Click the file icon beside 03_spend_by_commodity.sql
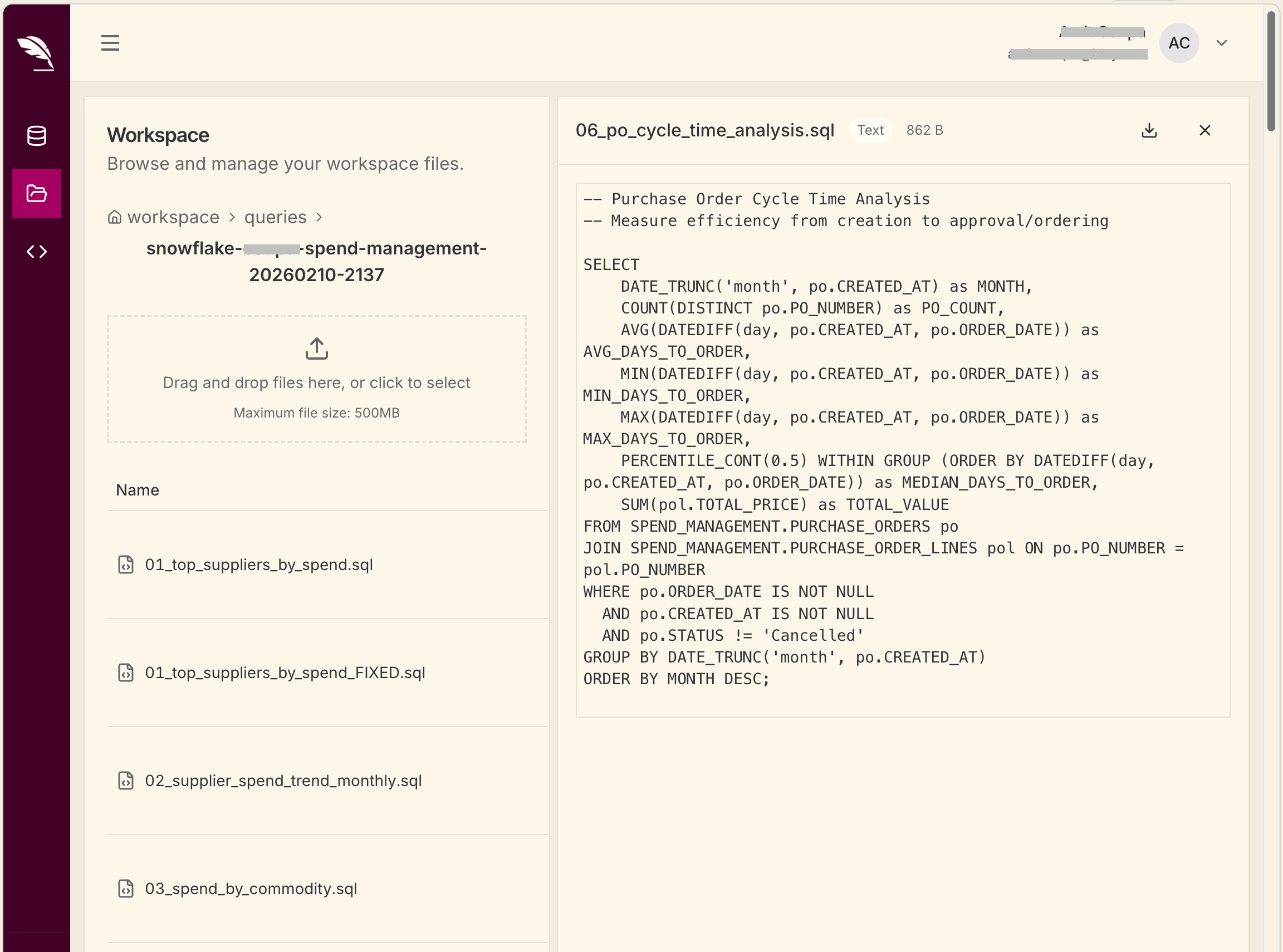Image resolution: width=1283 pixels, height=952 pixels. tap(126, 888)
